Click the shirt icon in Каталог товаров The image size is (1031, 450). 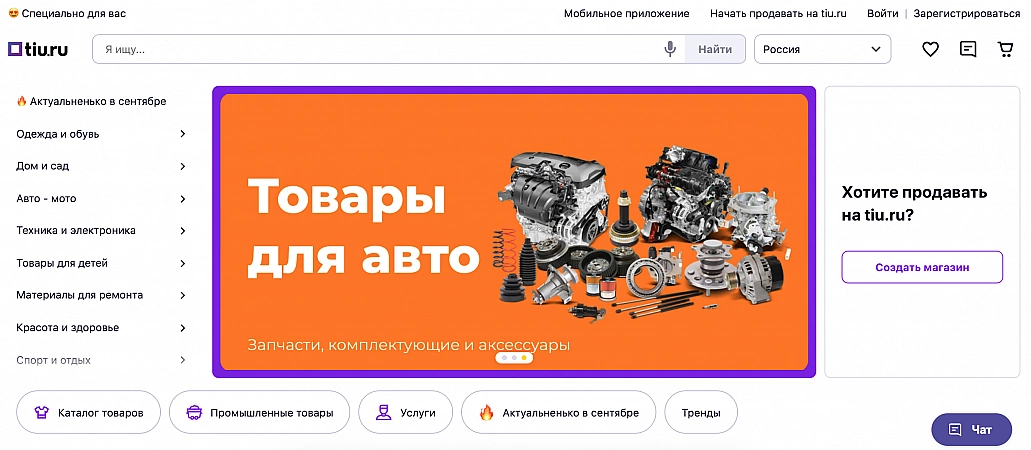[x=41, y=413]
